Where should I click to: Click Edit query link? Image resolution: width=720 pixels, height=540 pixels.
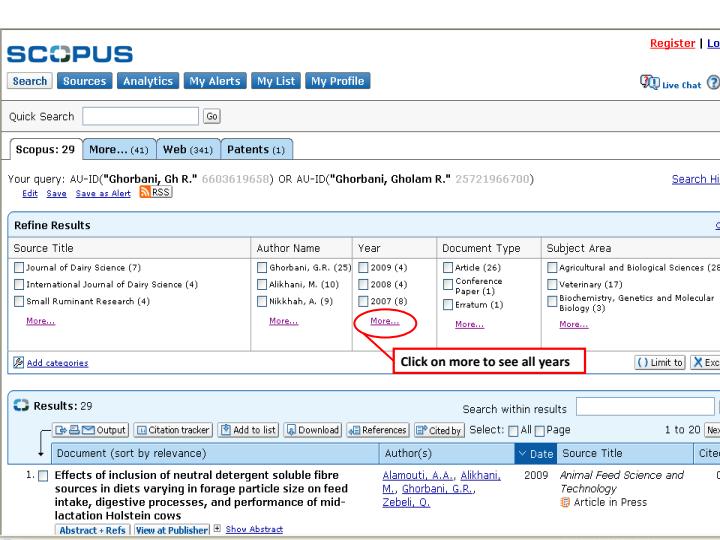pos(30,193)
